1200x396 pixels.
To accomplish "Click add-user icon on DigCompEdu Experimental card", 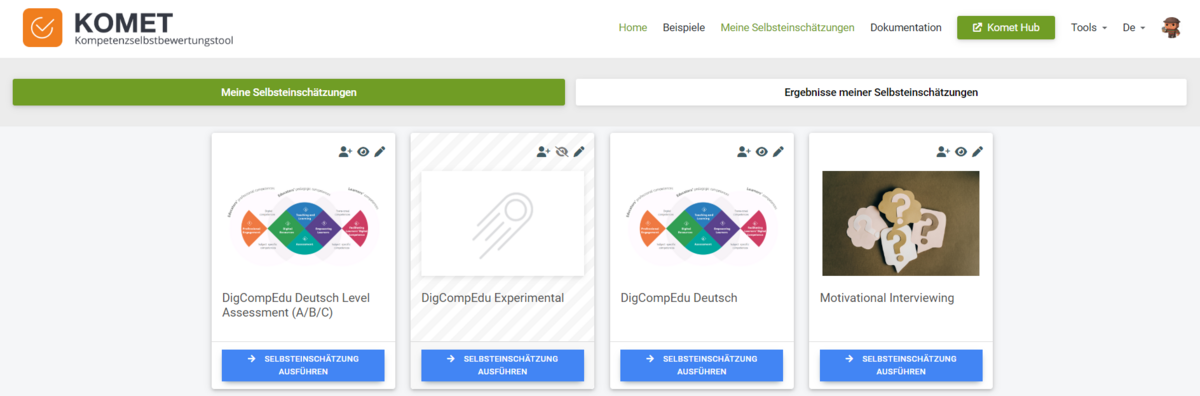I will [544, 152].
